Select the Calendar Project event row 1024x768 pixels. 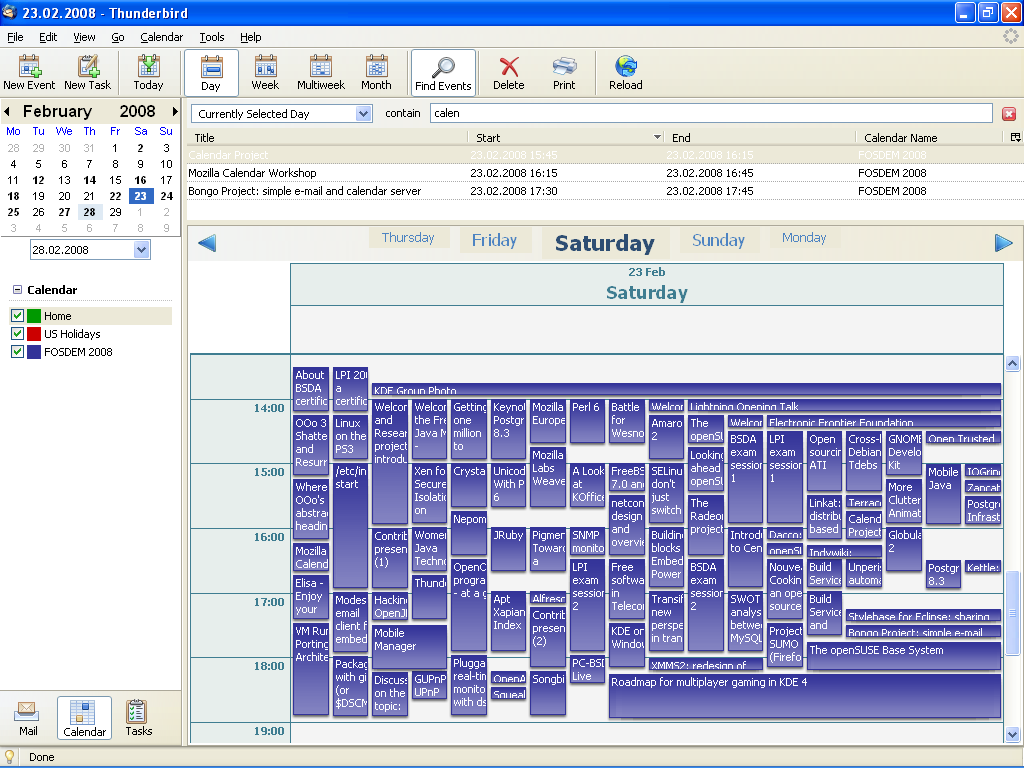coord(605,155)
